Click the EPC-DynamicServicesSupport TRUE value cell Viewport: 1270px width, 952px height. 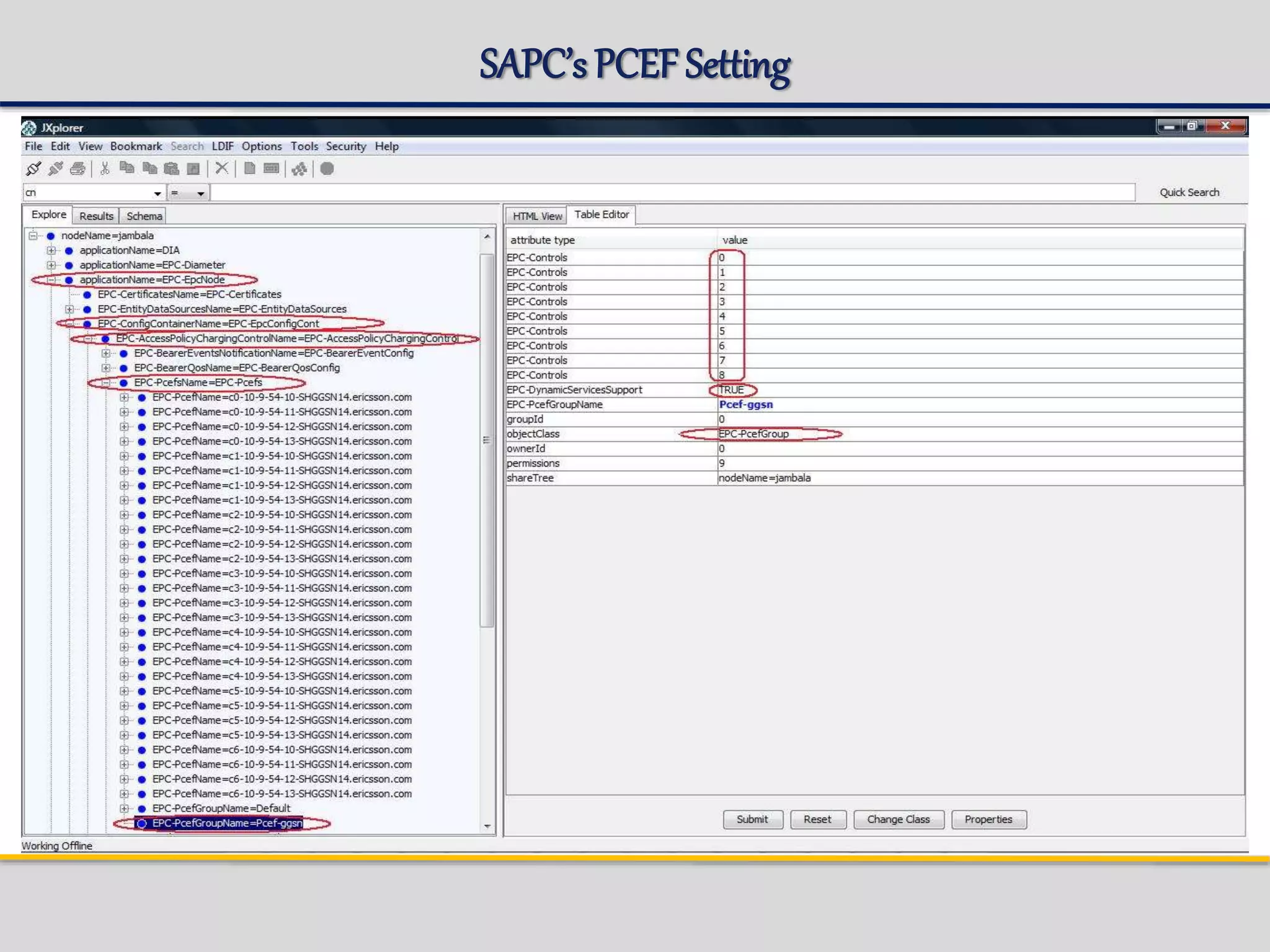(980, 390)
